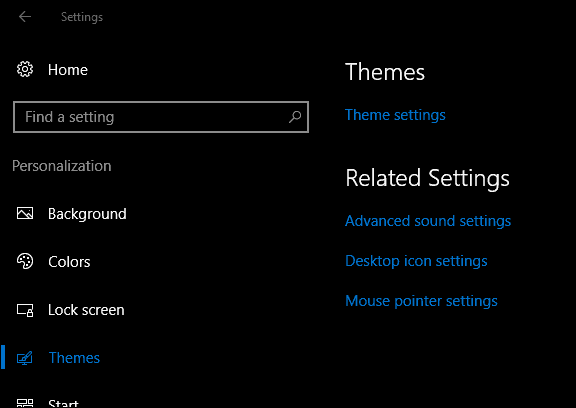The width and height of the screenshot is (576, 408).
Task: Click the magnifier icon in search box
Action: [295, 117]
